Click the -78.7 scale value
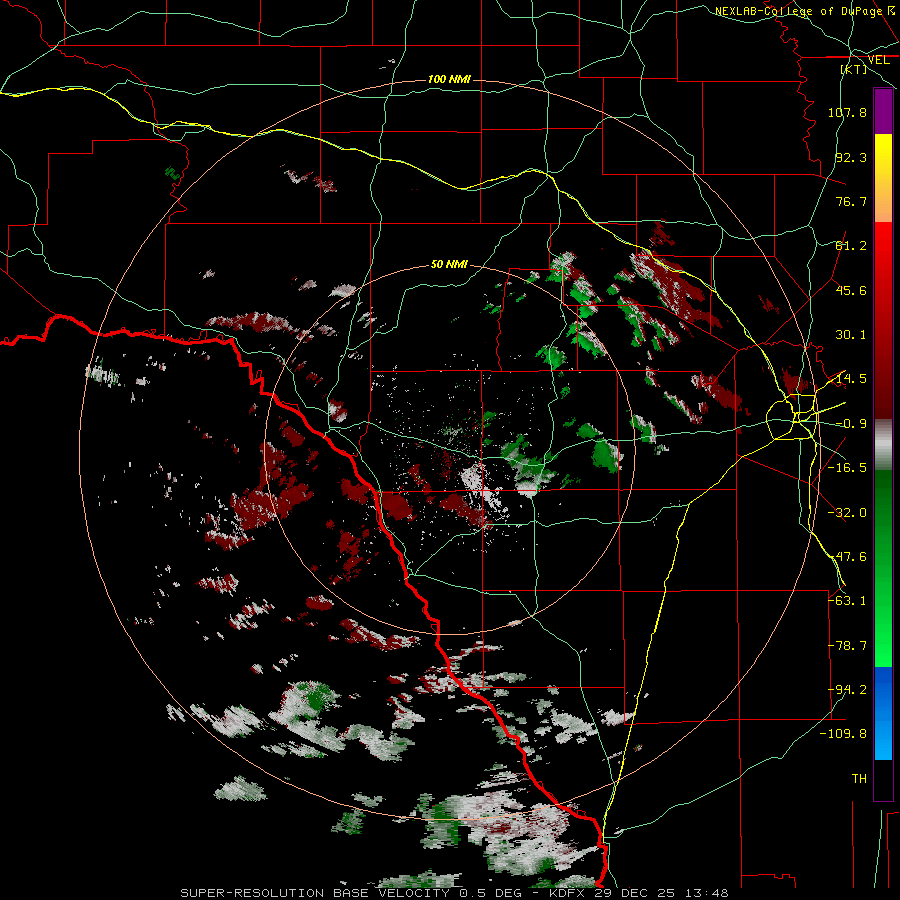This screenshot has width=900, height=900. [847, 646]
